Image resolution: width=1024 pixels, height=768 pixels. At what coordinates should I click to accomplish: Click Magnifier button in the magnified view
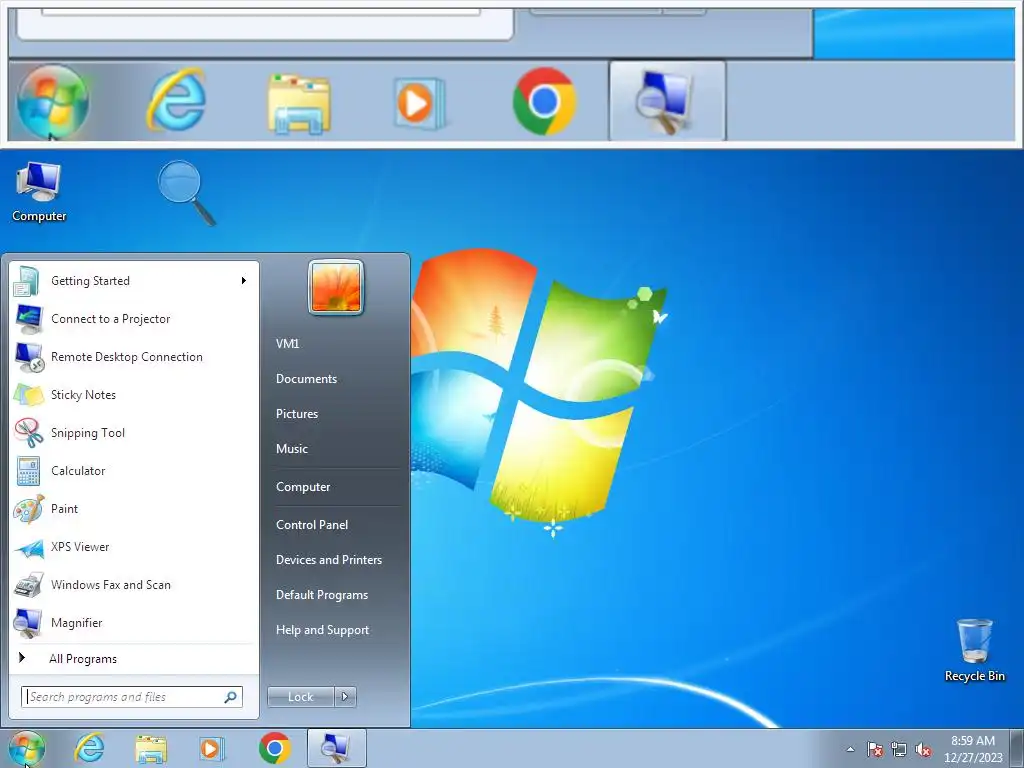coord(667,101)
